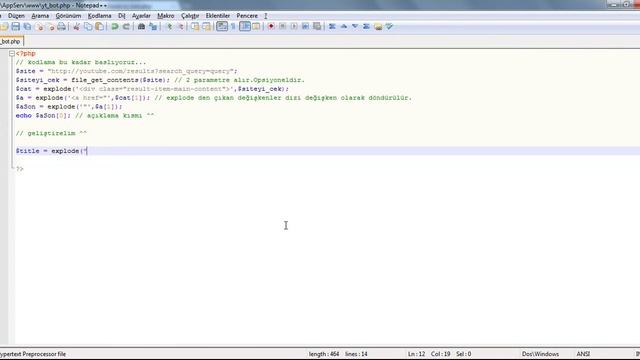Click the ANSI encoding indicator
Viewport: 640px width, 360px height.
tap(583, 354)
